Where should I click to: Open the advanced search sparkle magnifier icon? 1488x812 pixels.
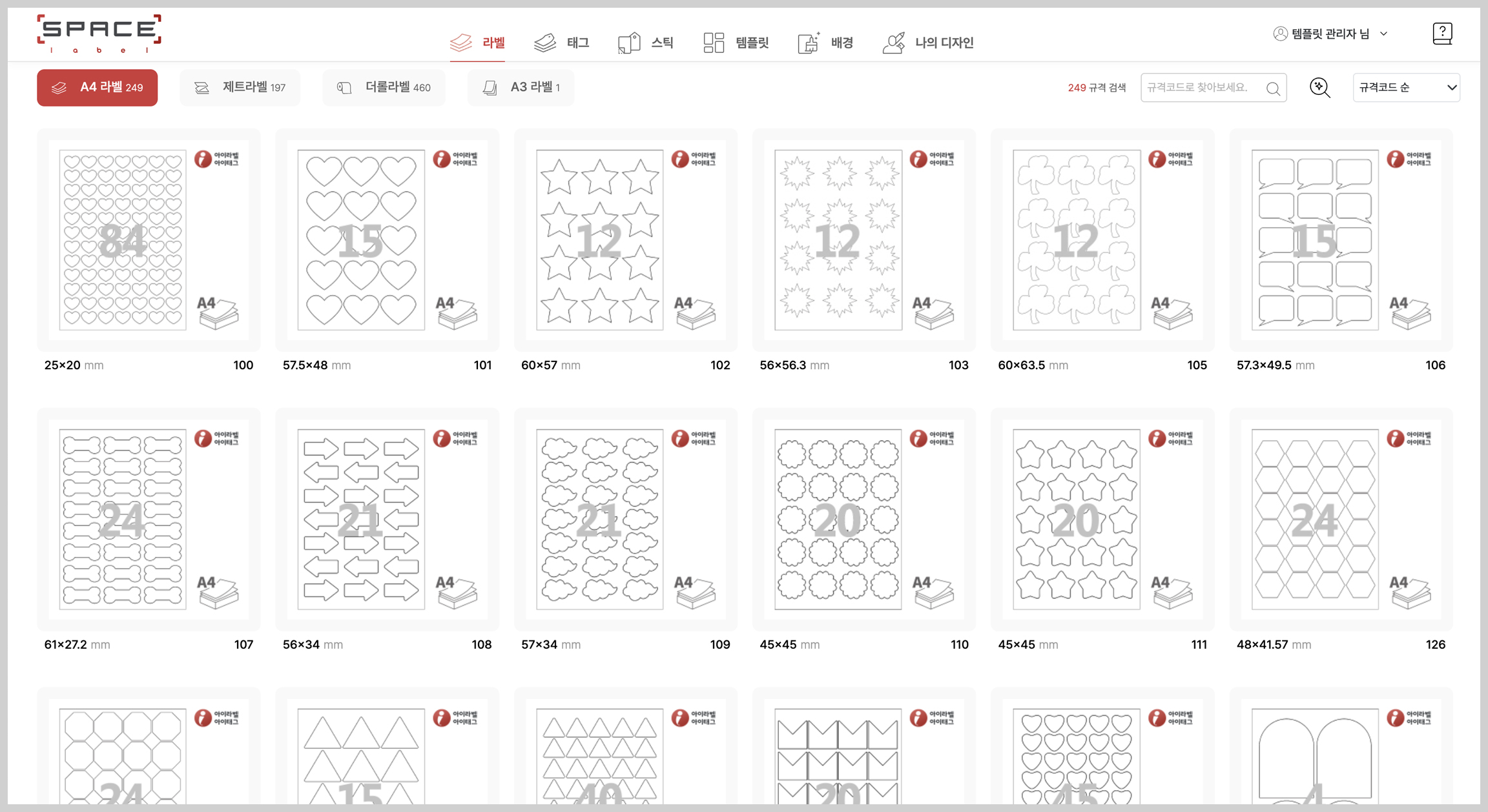coord(1320,88)
